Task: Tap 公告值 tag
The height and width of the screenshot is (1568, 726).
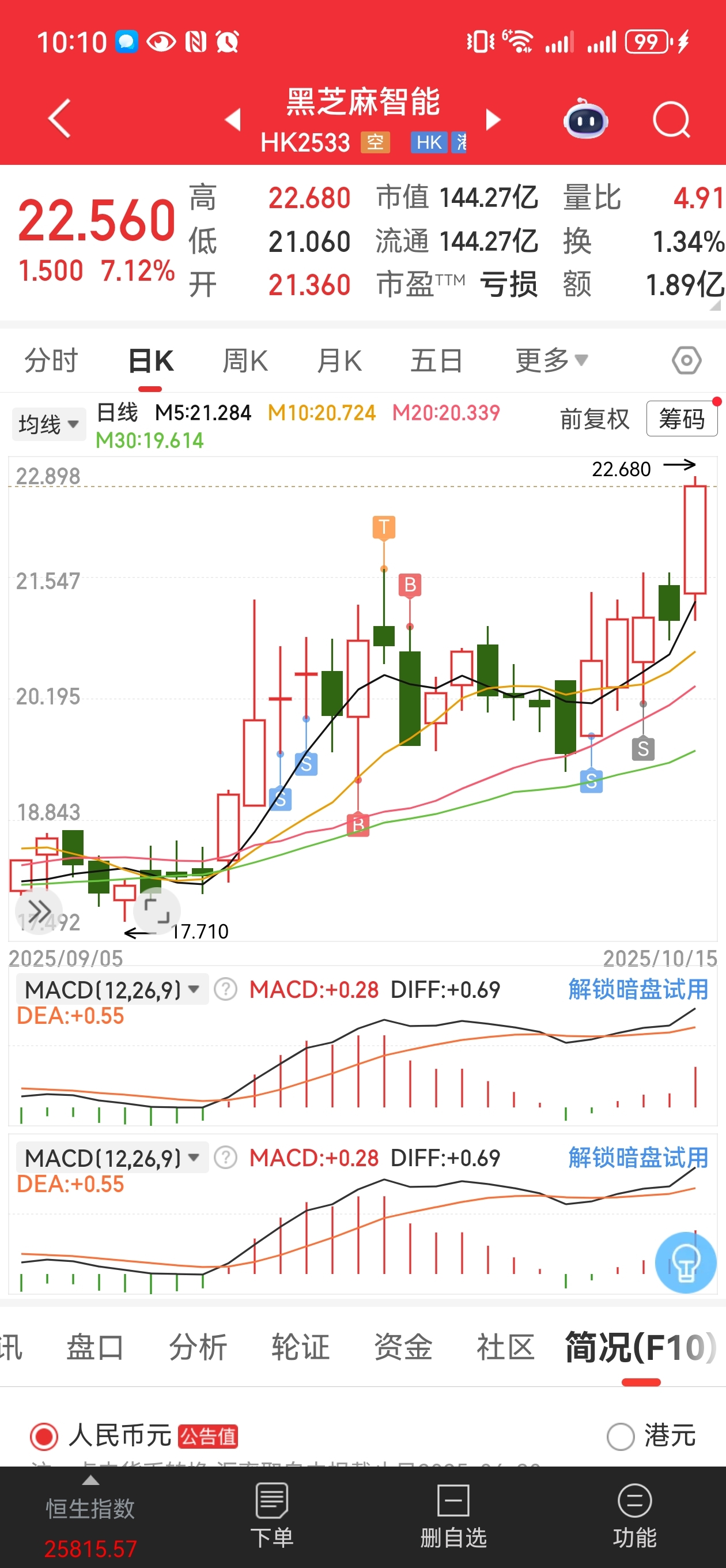Action: (208, 1437)
